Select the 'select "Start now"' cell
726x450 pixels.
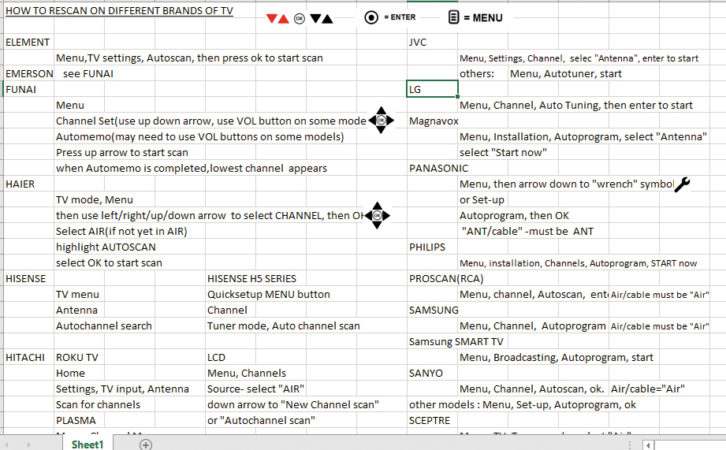(503, 152)
